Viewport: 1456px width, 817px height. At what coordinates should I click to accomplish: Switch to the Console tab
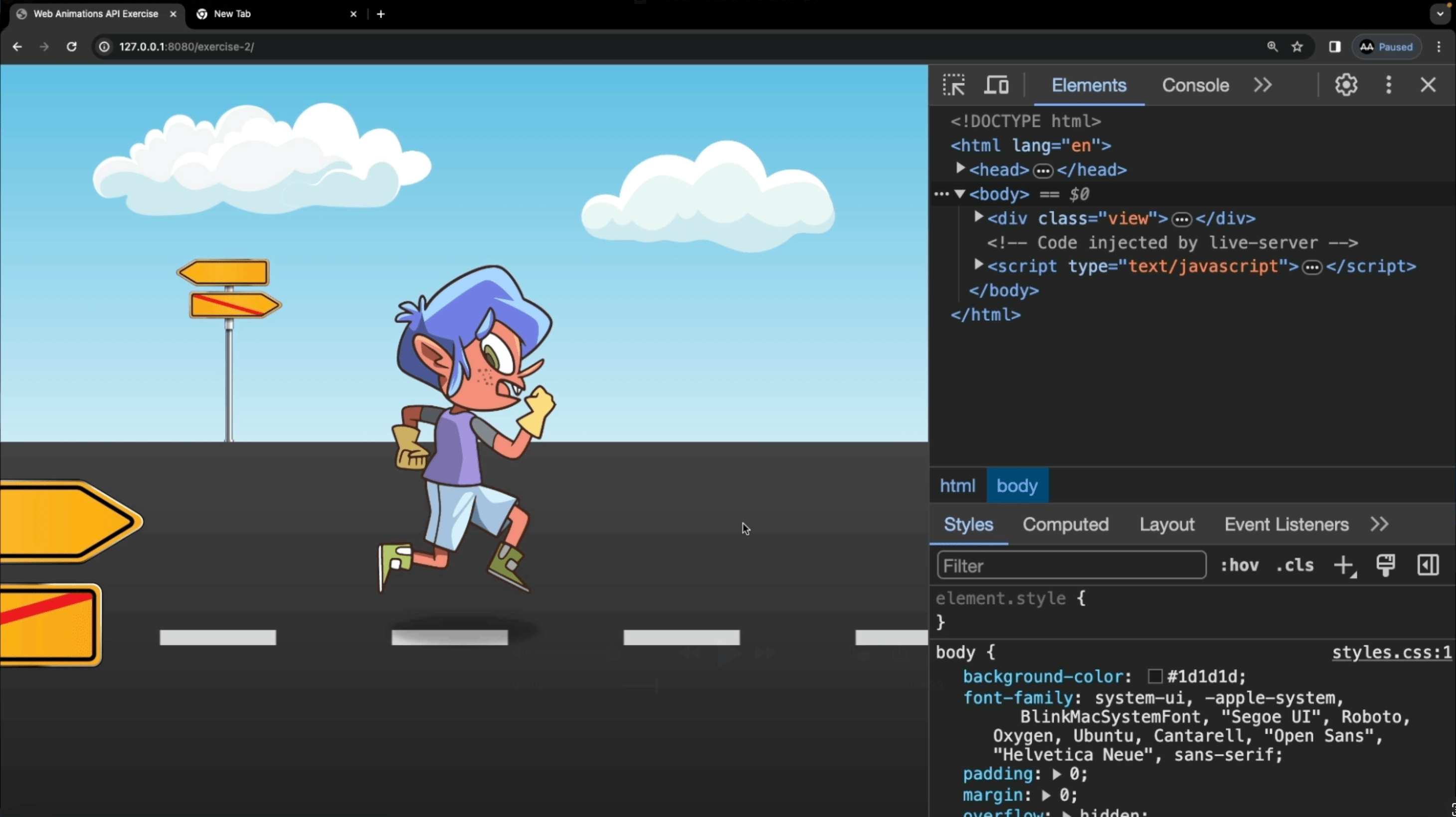point(1195,85)
